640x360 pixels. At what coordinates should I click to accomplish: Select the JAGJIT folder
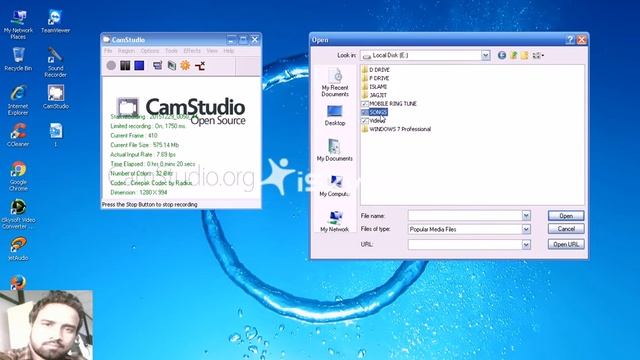pyautogui.click(x=374, y=95)
